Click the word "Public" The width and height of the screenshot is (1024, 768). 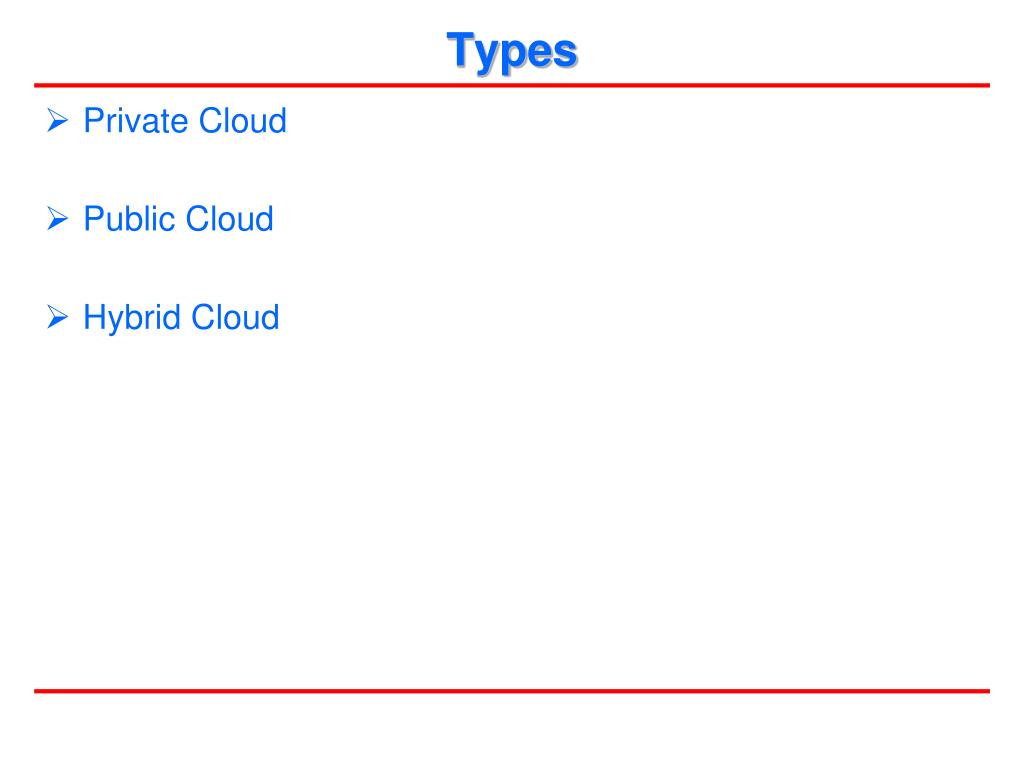coord(130,219)
